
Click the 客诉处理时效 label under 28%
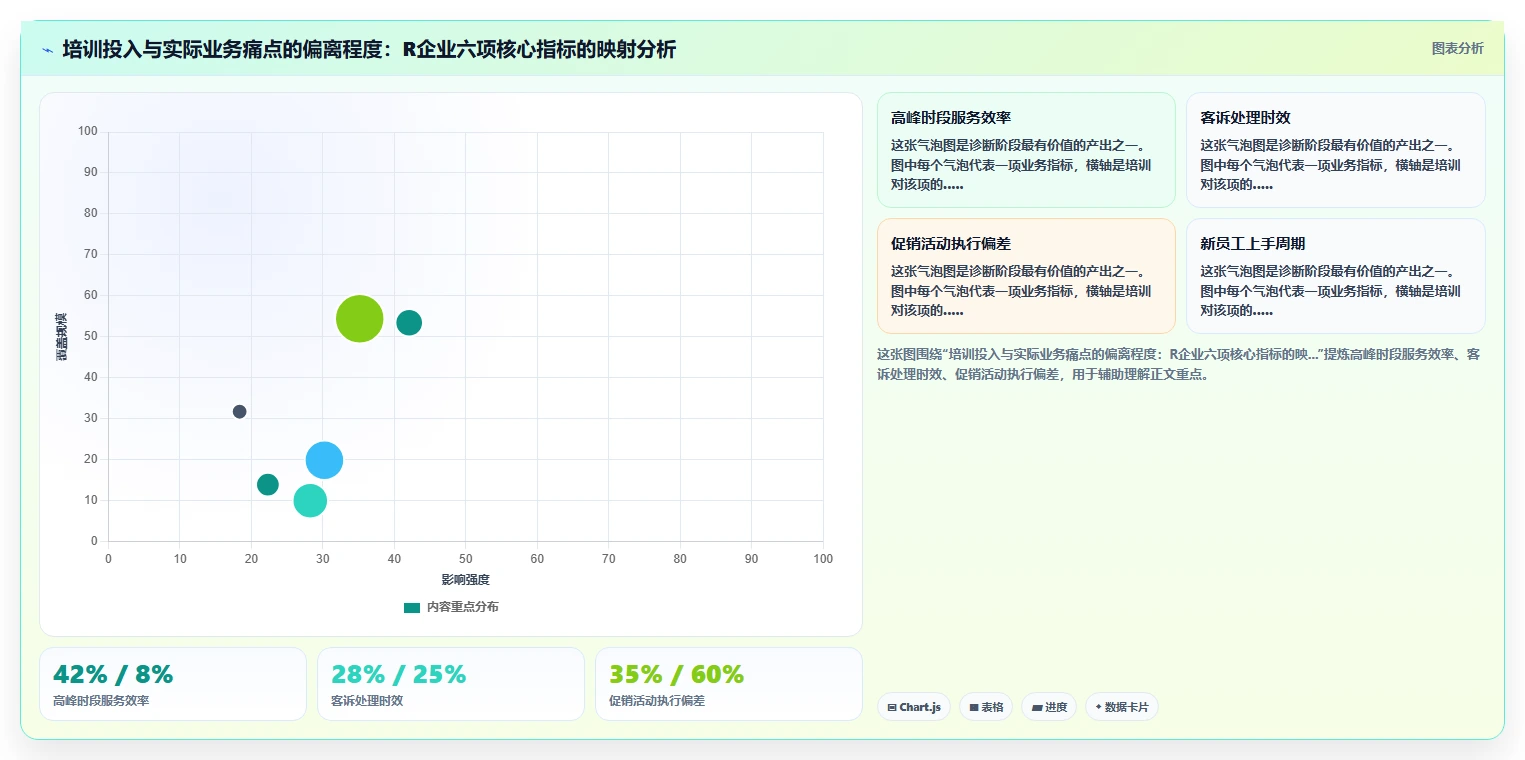coord(367,701)
